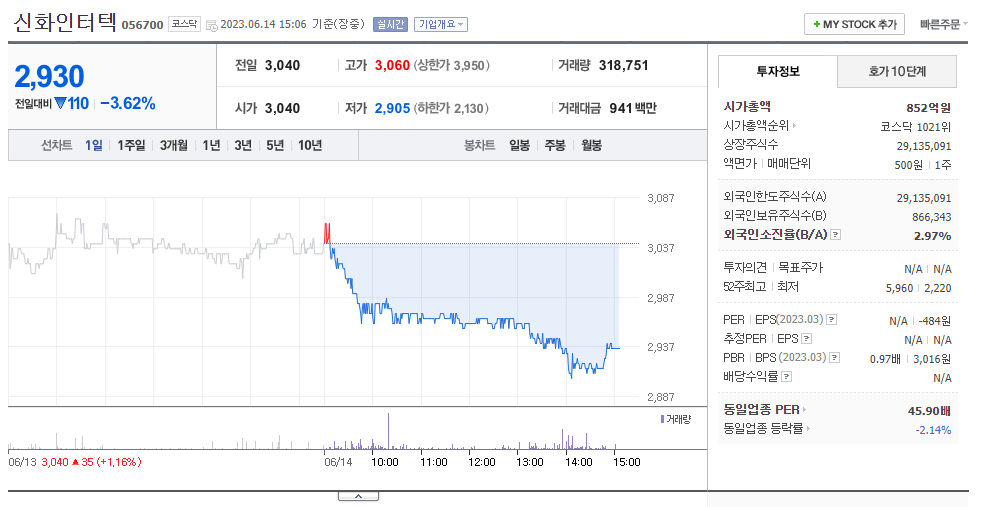
Task: Click the 거래대금 value 941 백만
Action: click(x=633, y=108)
